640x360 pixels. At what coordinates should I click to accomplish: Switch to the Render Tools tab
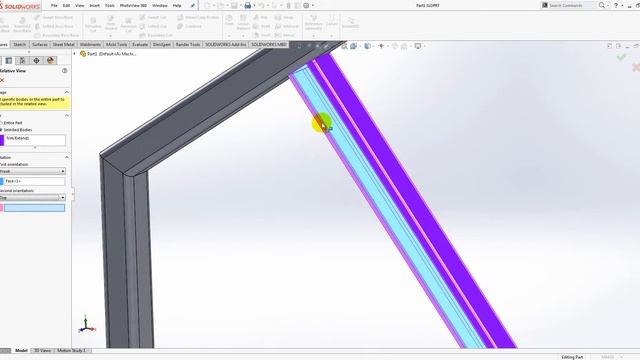coord(188,44)
